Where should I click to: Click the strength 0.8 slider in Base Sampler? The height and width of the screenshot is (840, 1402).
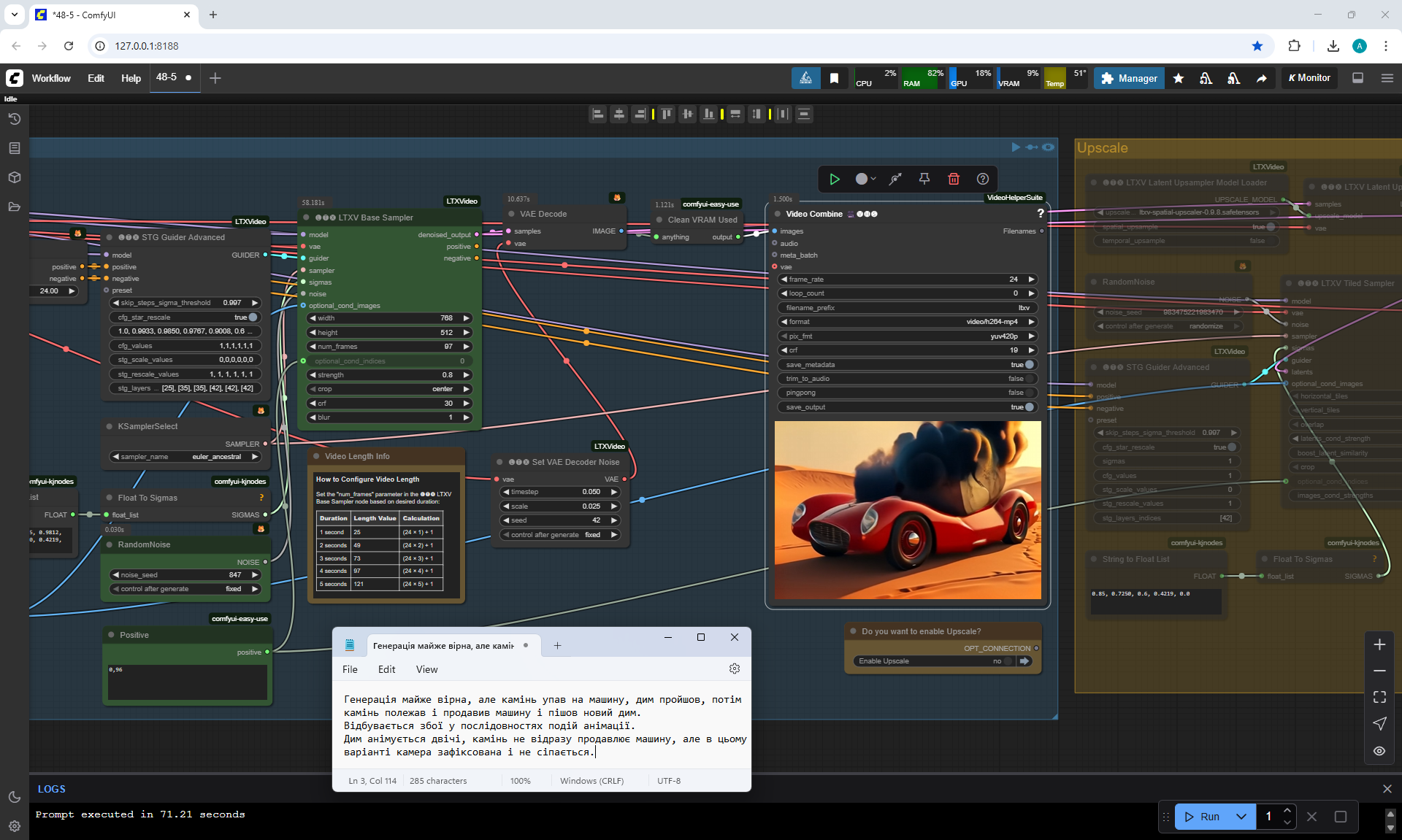(388, 375)
